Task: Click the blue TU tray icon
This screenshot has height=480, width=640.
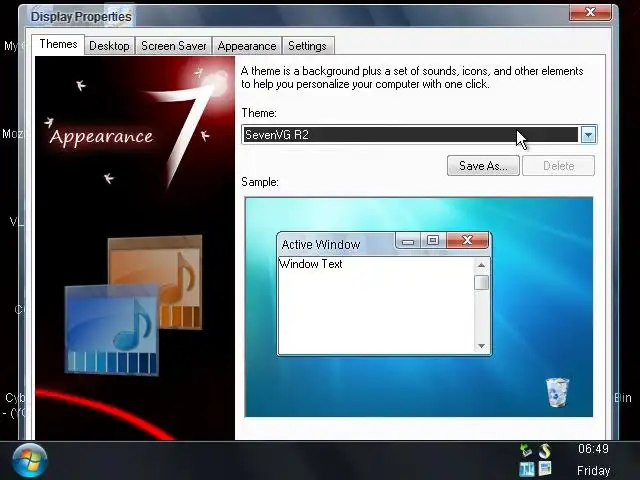Action: (x=527, y=469)
